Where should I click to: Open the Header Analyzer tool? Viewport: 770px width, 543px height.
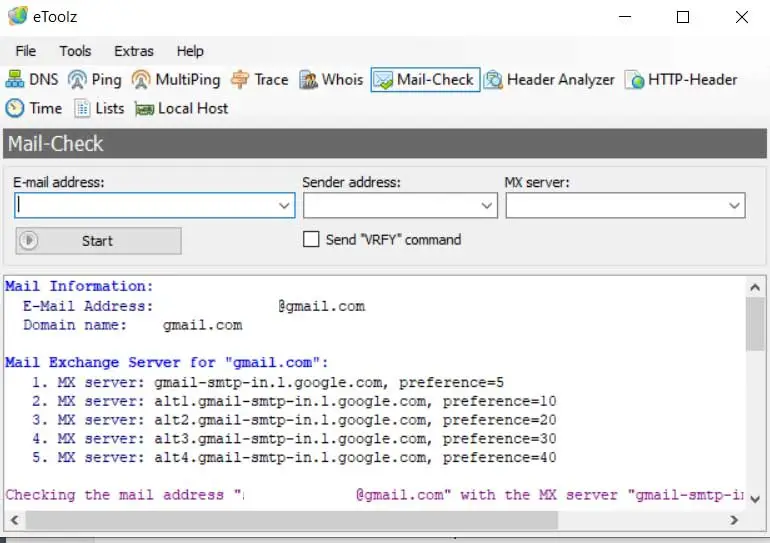(x=549, y=80)
